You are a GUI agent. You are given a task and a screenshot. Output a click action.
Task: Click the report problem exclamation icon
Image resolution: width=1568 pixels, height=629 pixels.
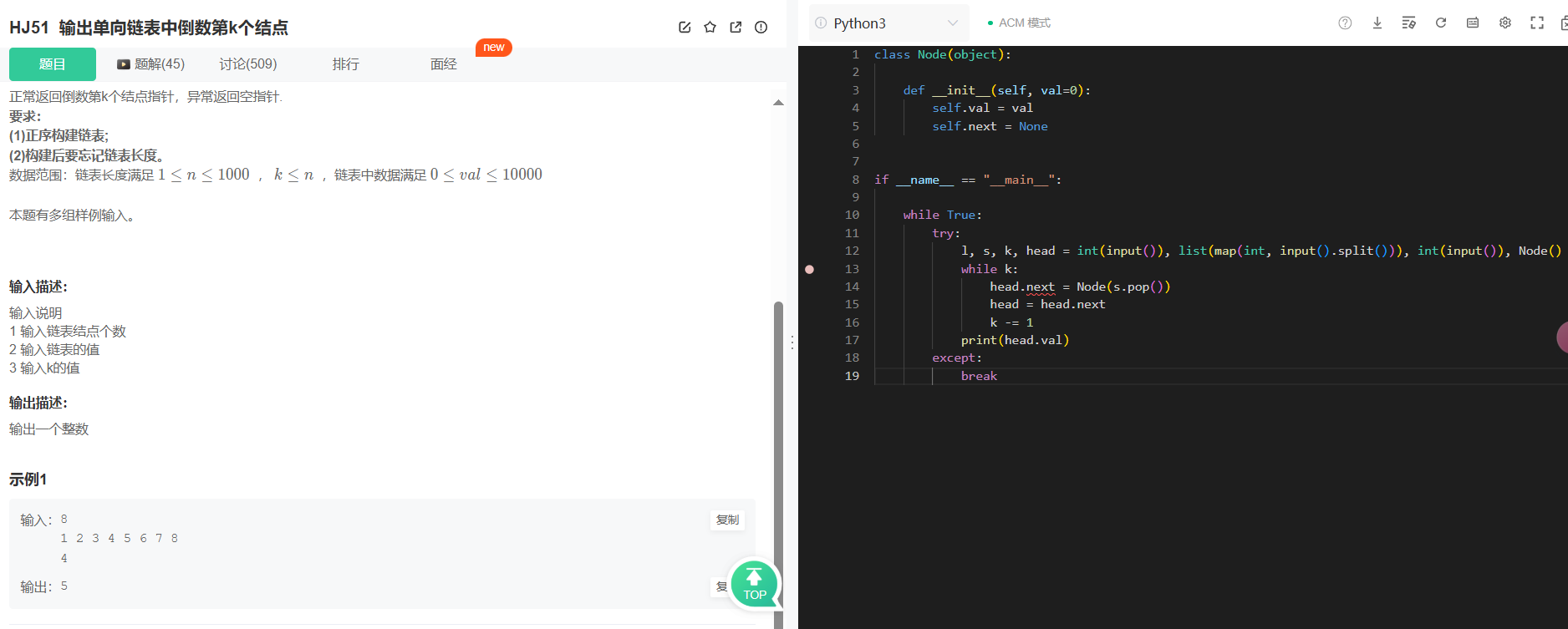coord(761,28)
